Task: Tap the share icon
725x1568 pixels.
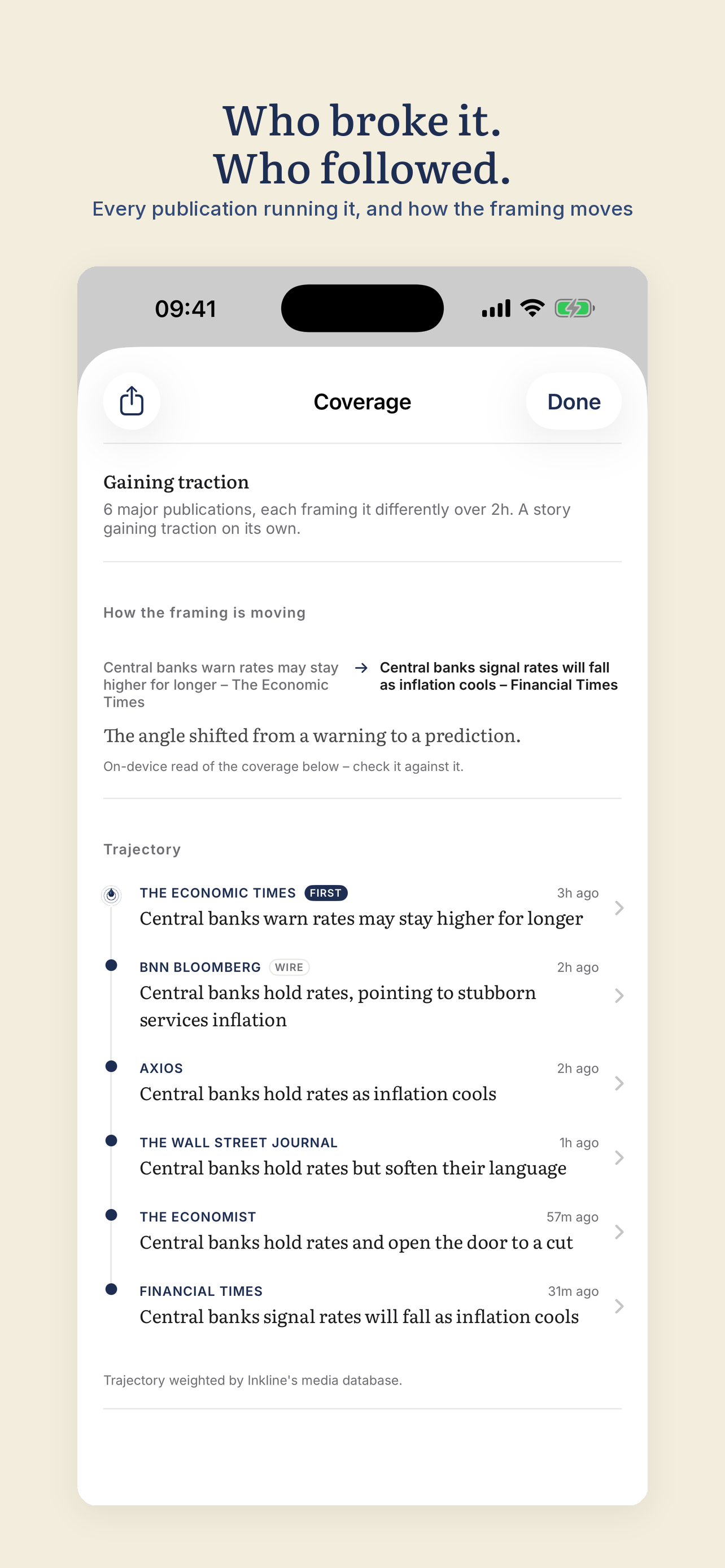Action: [132, 401]
